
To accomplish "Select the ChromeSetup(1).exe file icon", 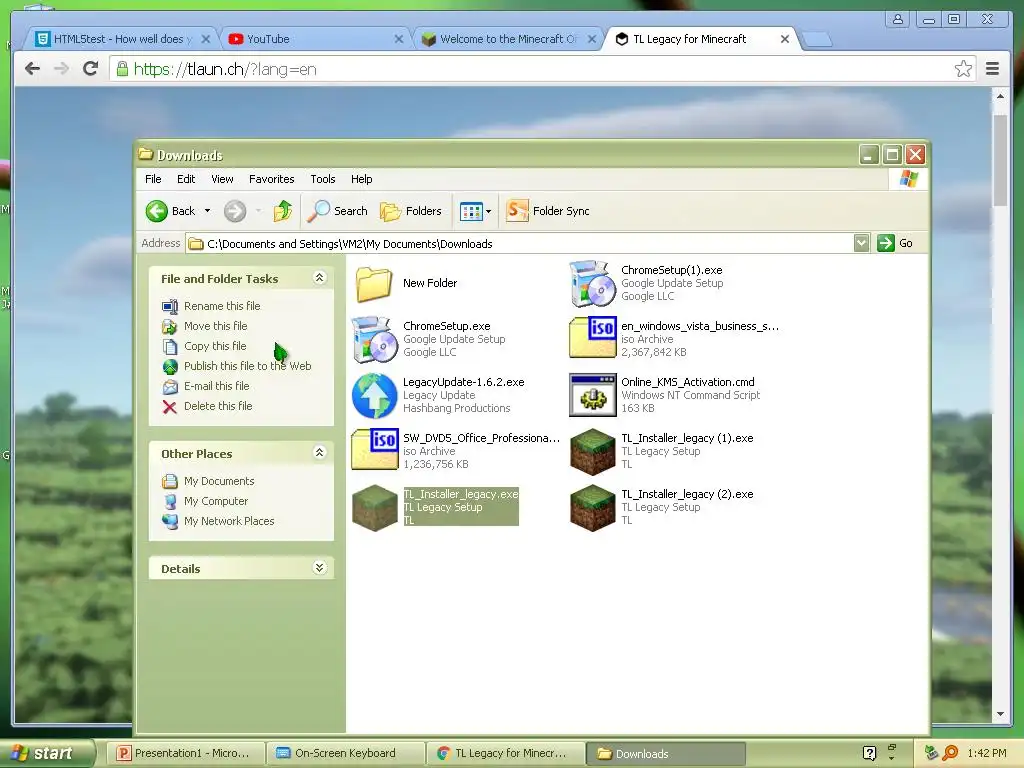I will (x=592, y=283).
